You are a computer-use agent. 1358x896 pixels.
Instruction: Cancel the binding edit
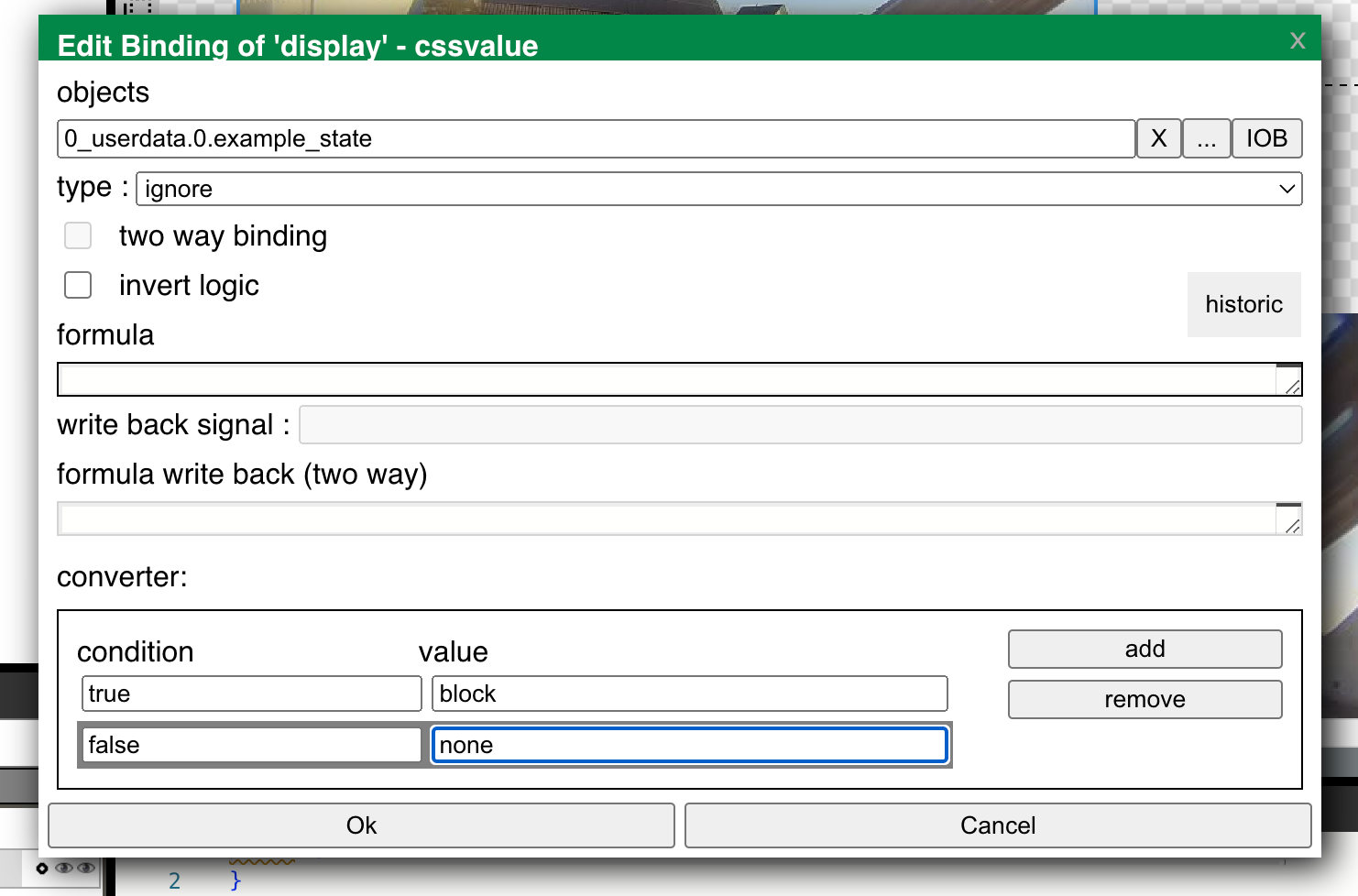click(998, 825)
